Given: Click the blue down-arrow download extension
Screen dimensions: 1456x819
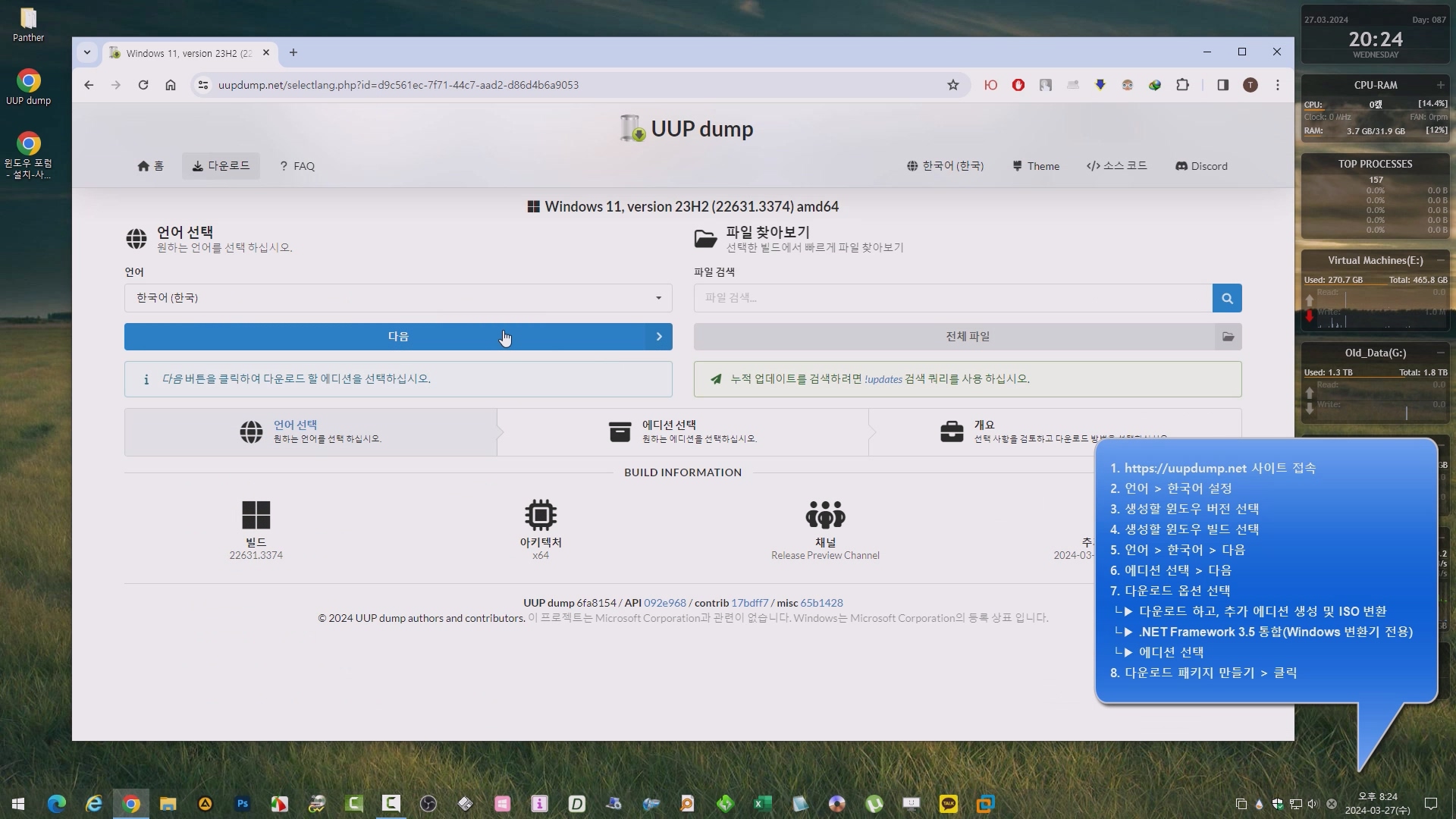Looking at the screenshot, I should click(x=1100, y=85).
